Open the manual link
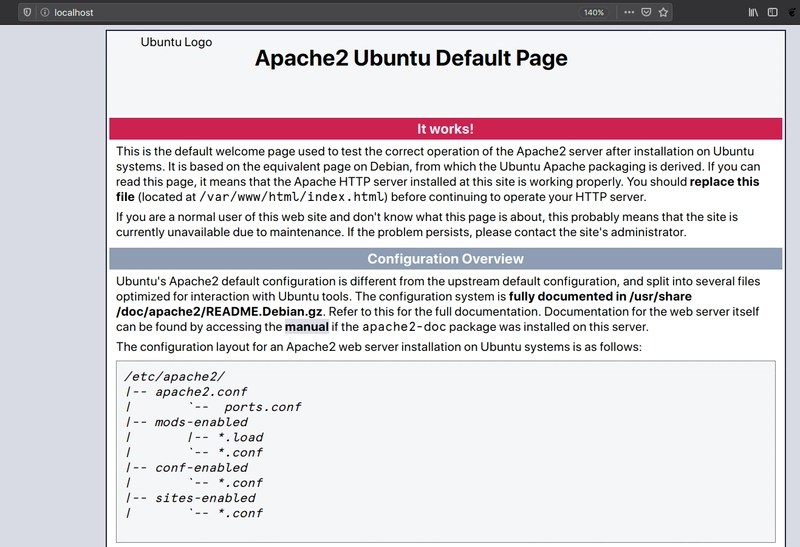Screen dimensions: 800x547 click(307, 327)
